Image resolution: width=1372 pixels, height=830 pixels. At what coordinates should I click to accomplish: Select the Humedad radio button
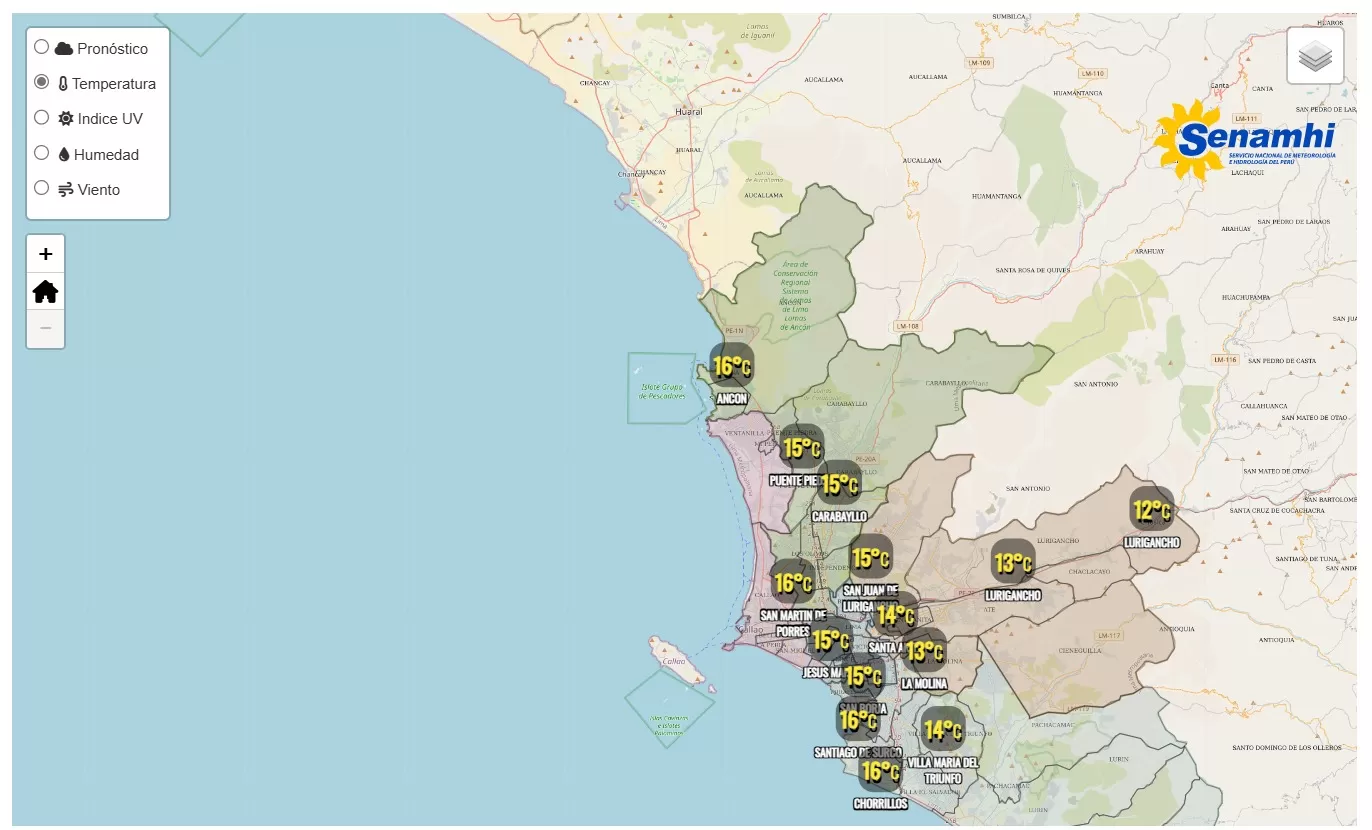tap(42, 153)
